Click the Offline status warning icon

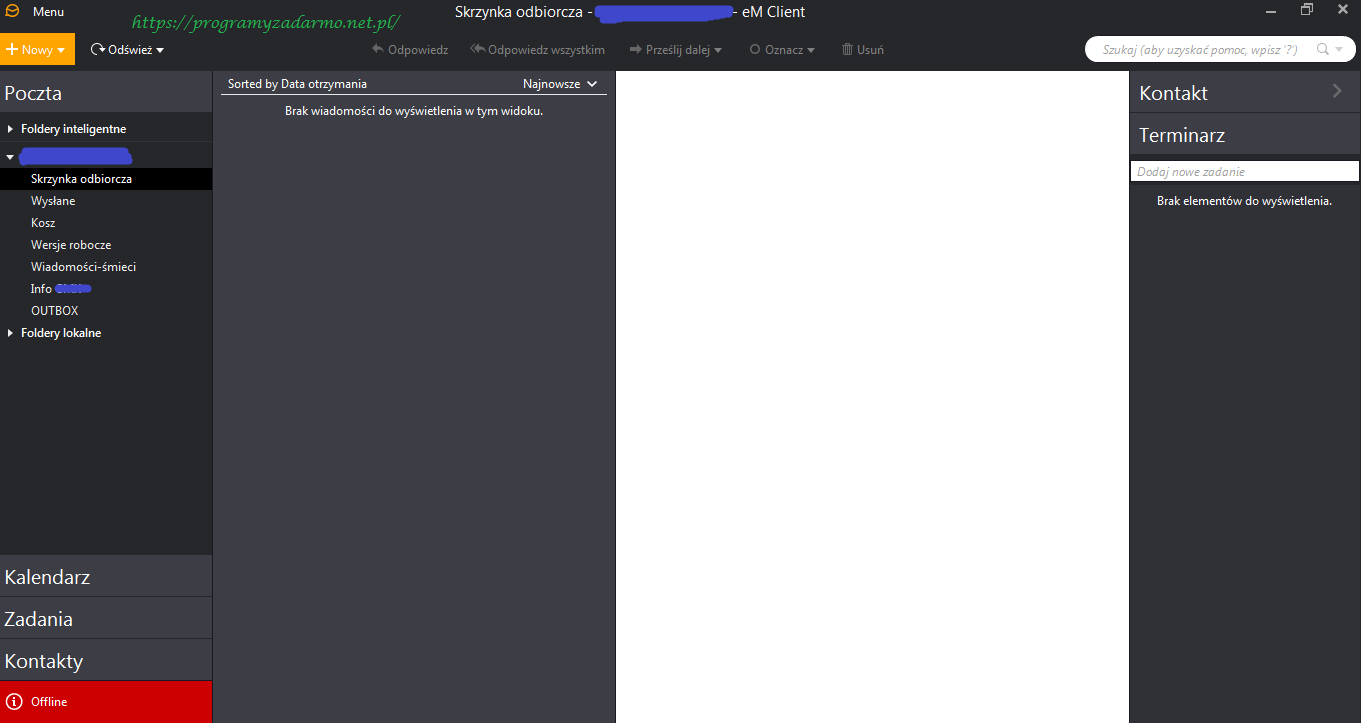14,702
